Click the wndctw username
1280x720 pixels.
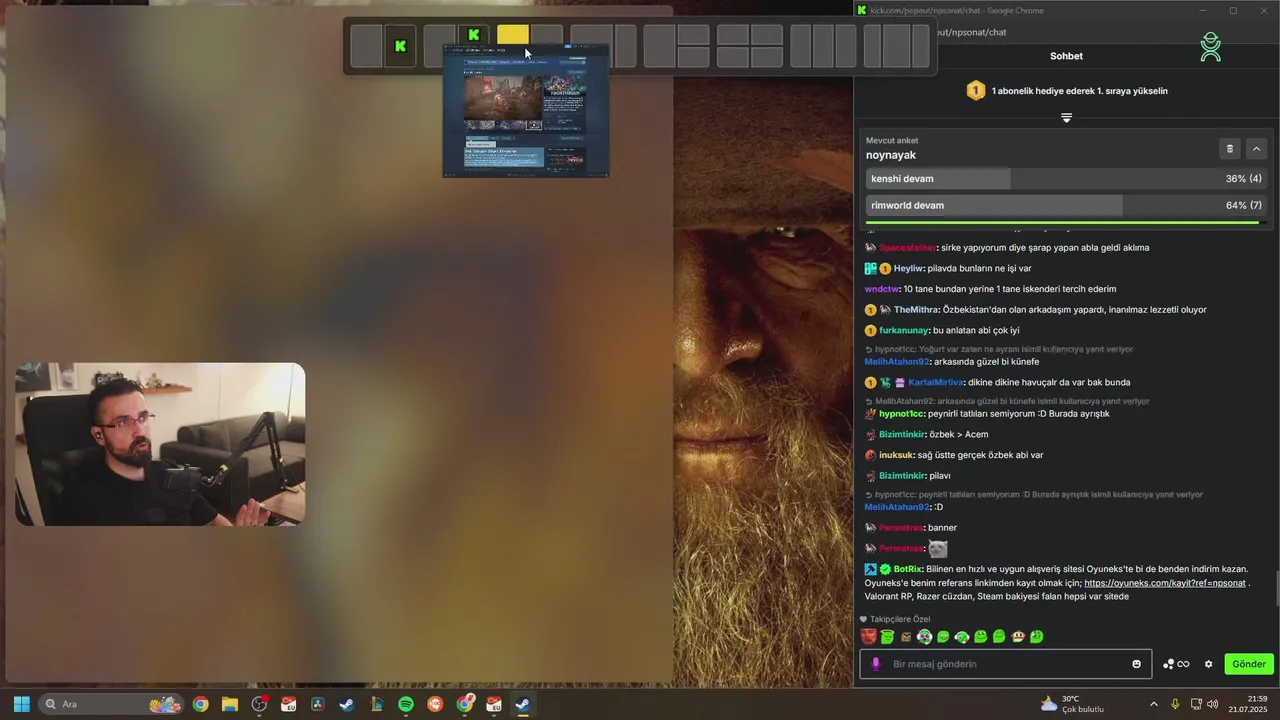click(x=881, y=289)
